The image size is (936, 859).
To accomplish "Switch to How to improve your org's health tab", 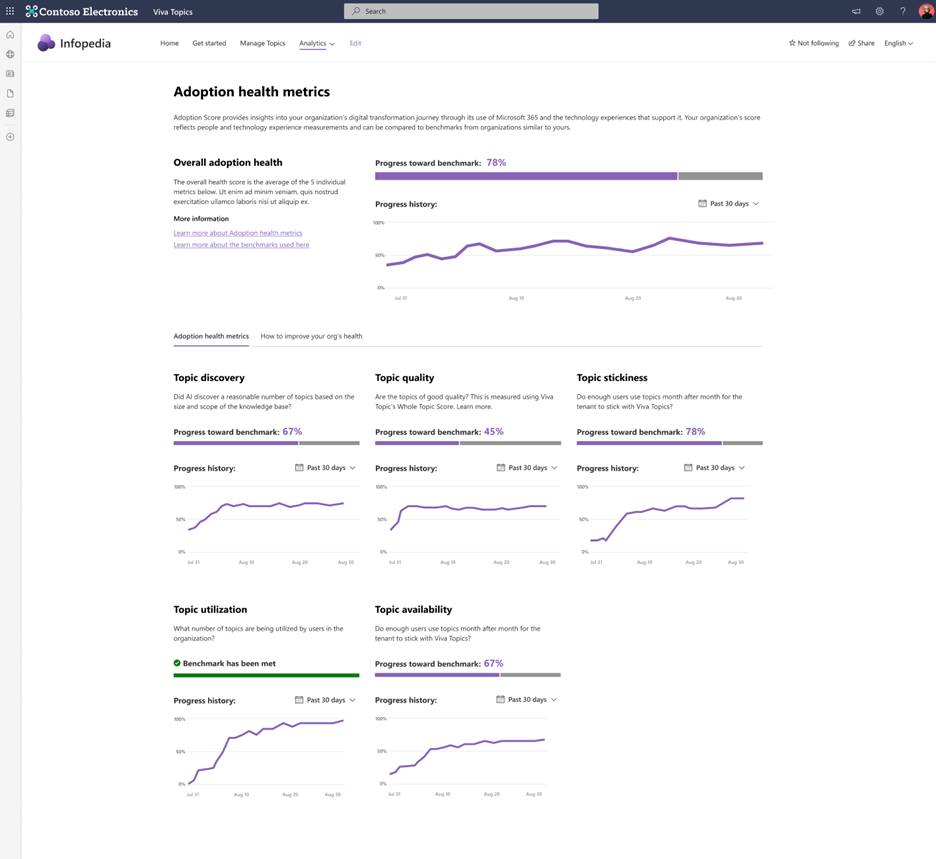I will (311, 336).
